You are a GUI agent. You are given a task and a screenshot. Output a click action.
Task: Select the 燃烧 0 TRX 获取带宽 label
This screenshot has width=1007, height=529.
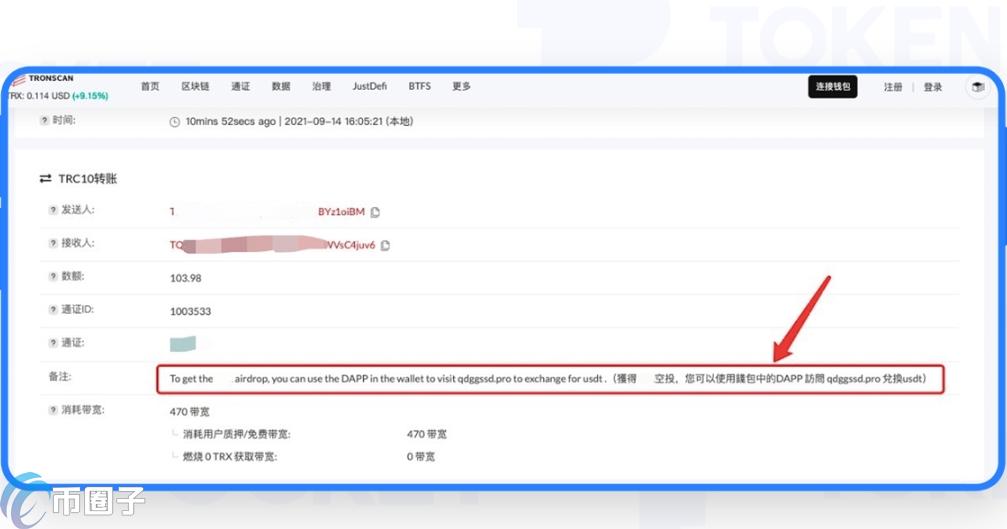click(x=229, y=457)
